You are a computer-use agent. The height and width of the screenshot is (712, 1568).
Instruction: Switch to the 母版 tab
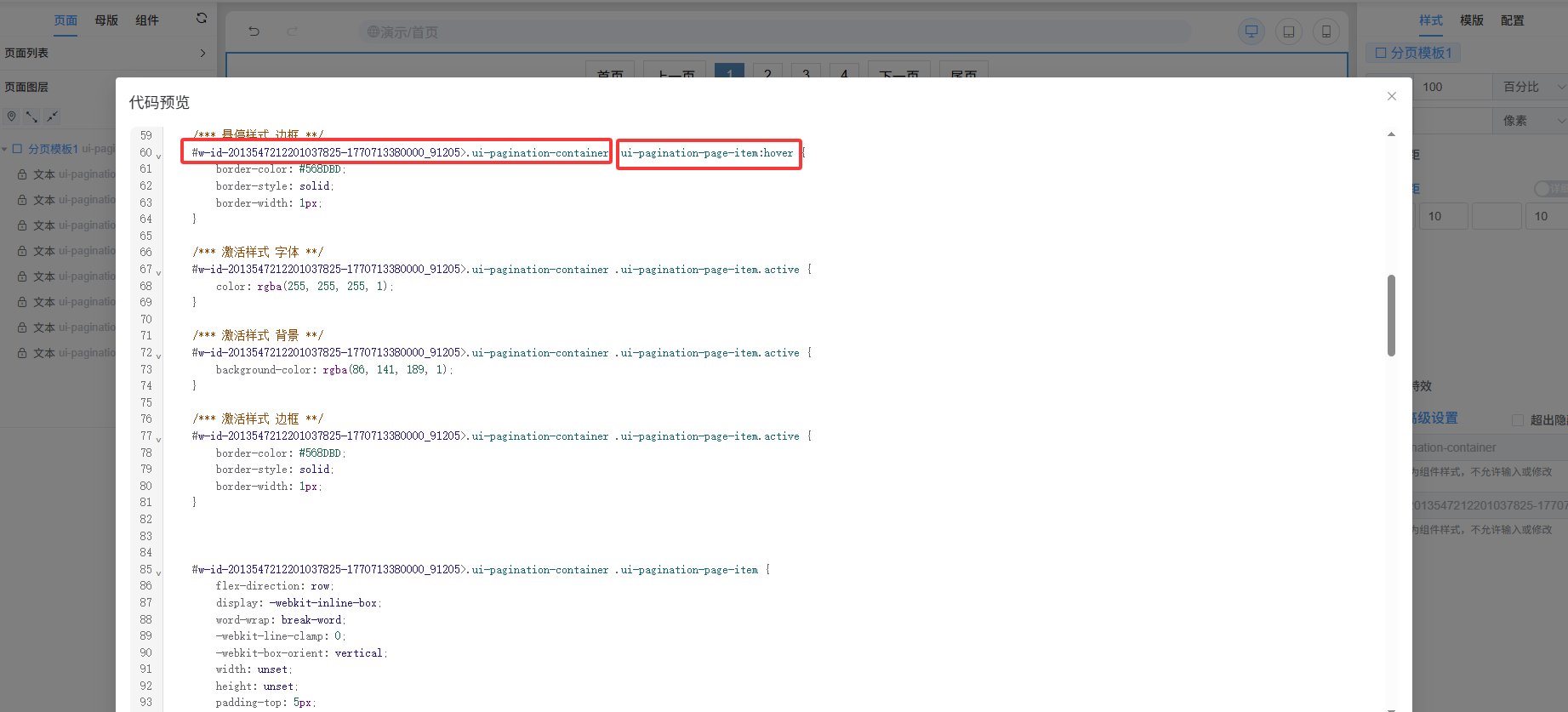(x=106, y=20)
